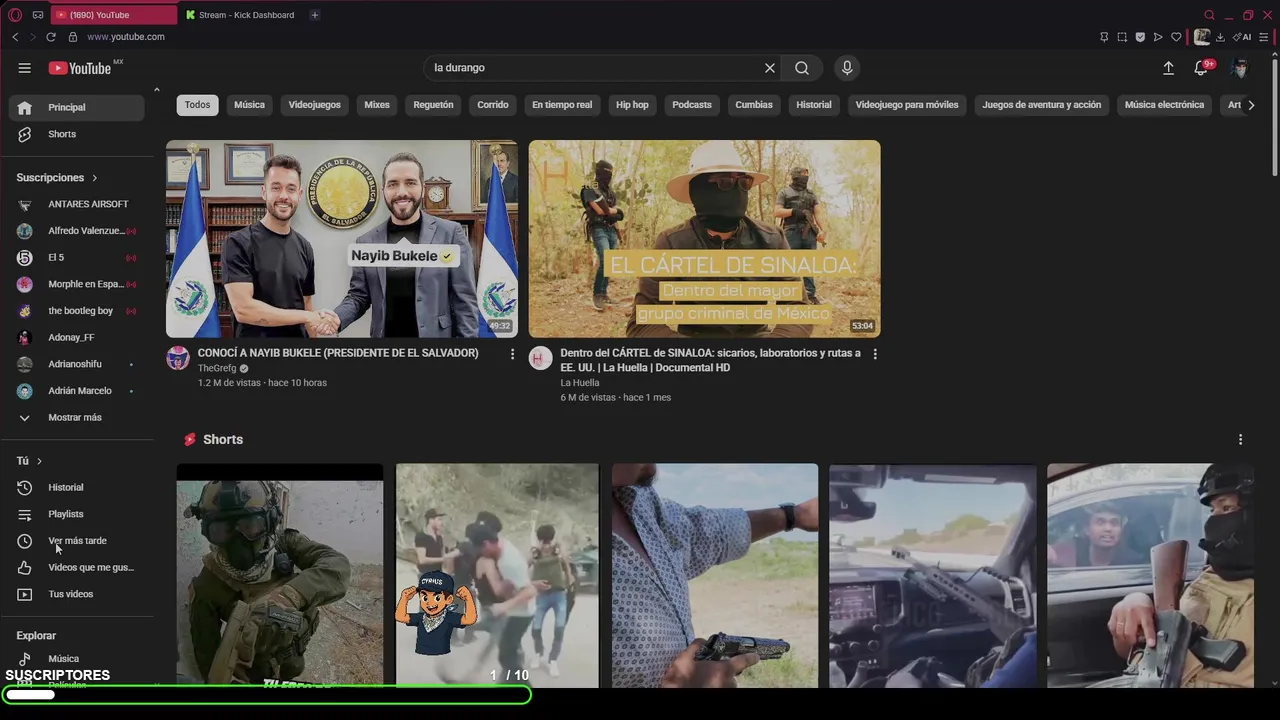Select the Todos filter chip
This screenshot has width=1280, height=720.
(198, 105)
